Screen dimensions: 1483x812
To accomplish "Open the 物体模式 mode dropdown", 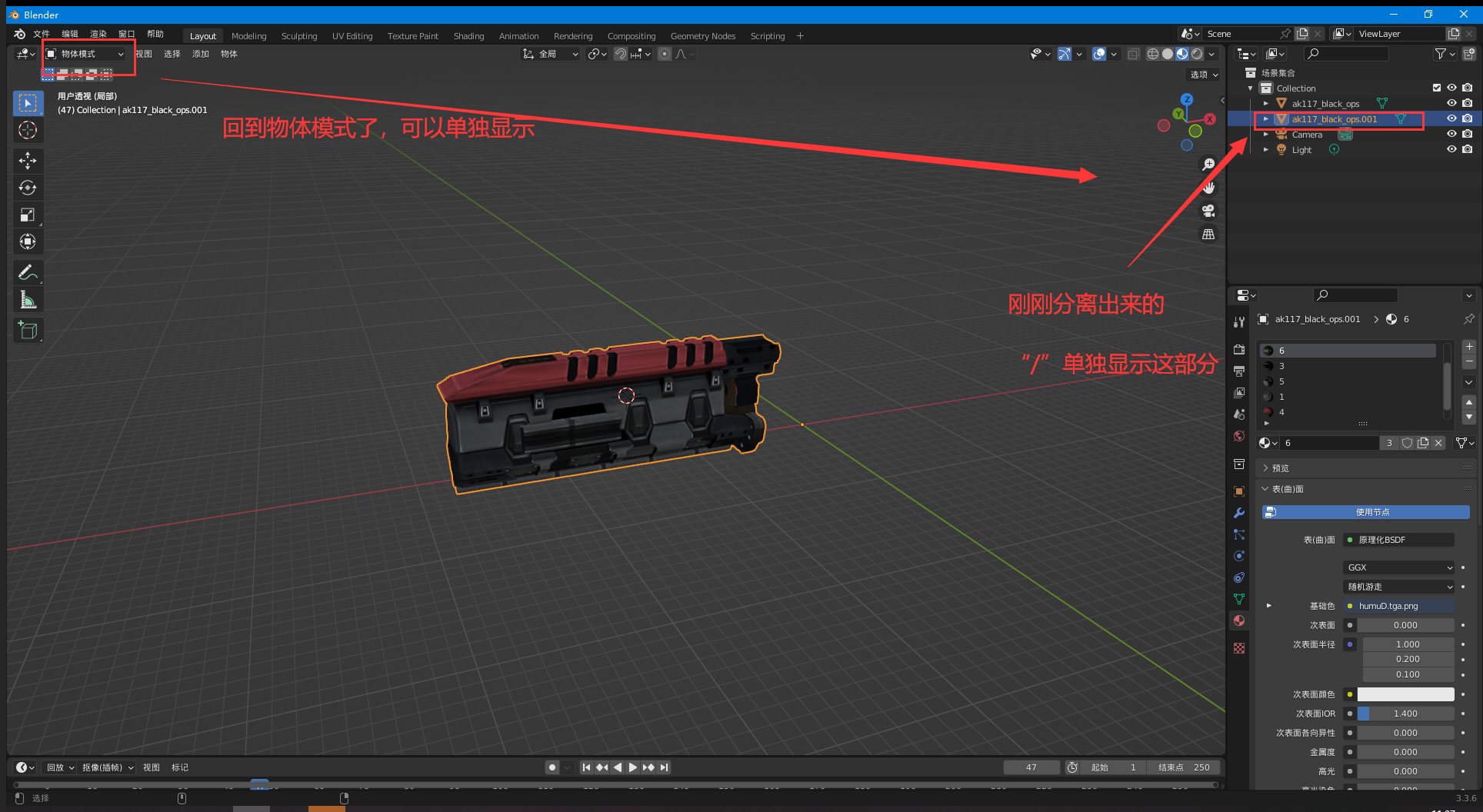I will tap(85, 54).
